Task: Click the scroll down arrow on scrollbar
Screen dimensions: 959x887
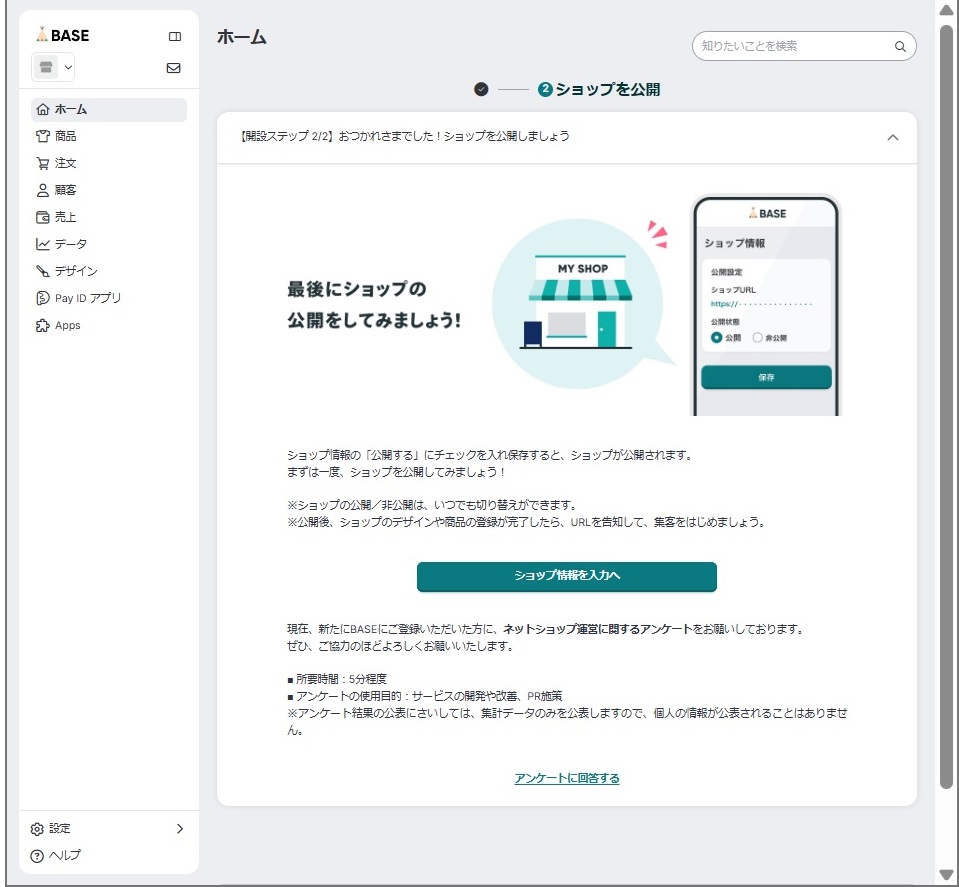Action: [946, 875]
